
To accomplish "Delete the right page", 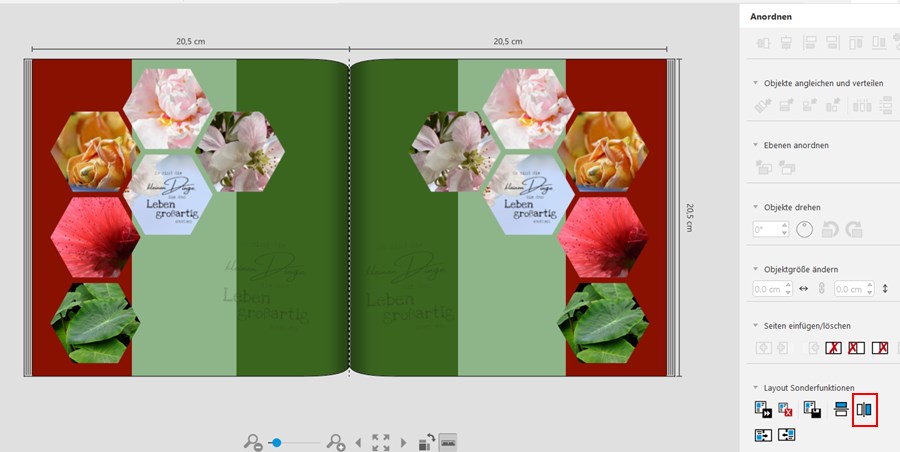I will [880, 347].
